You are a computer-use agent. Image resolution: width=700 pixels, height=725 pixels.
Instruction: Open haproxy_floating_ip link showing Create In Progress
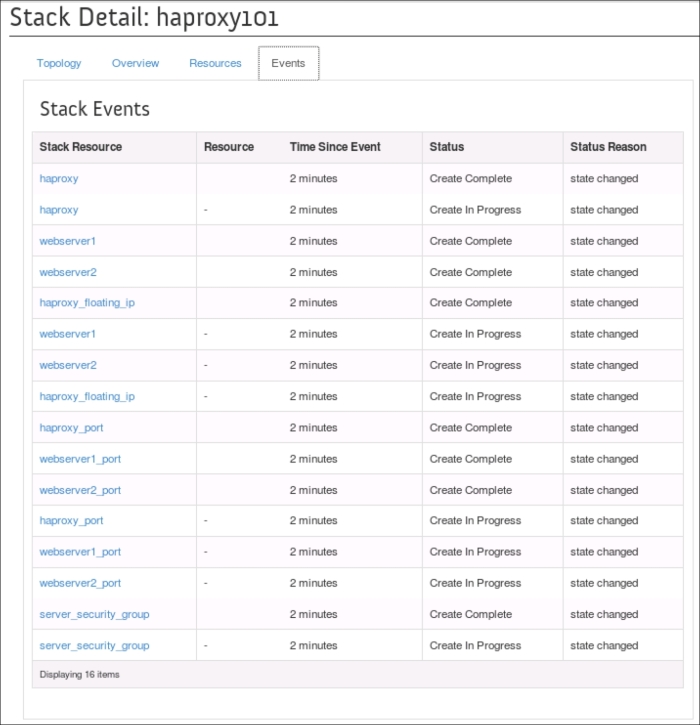(87, 397)
